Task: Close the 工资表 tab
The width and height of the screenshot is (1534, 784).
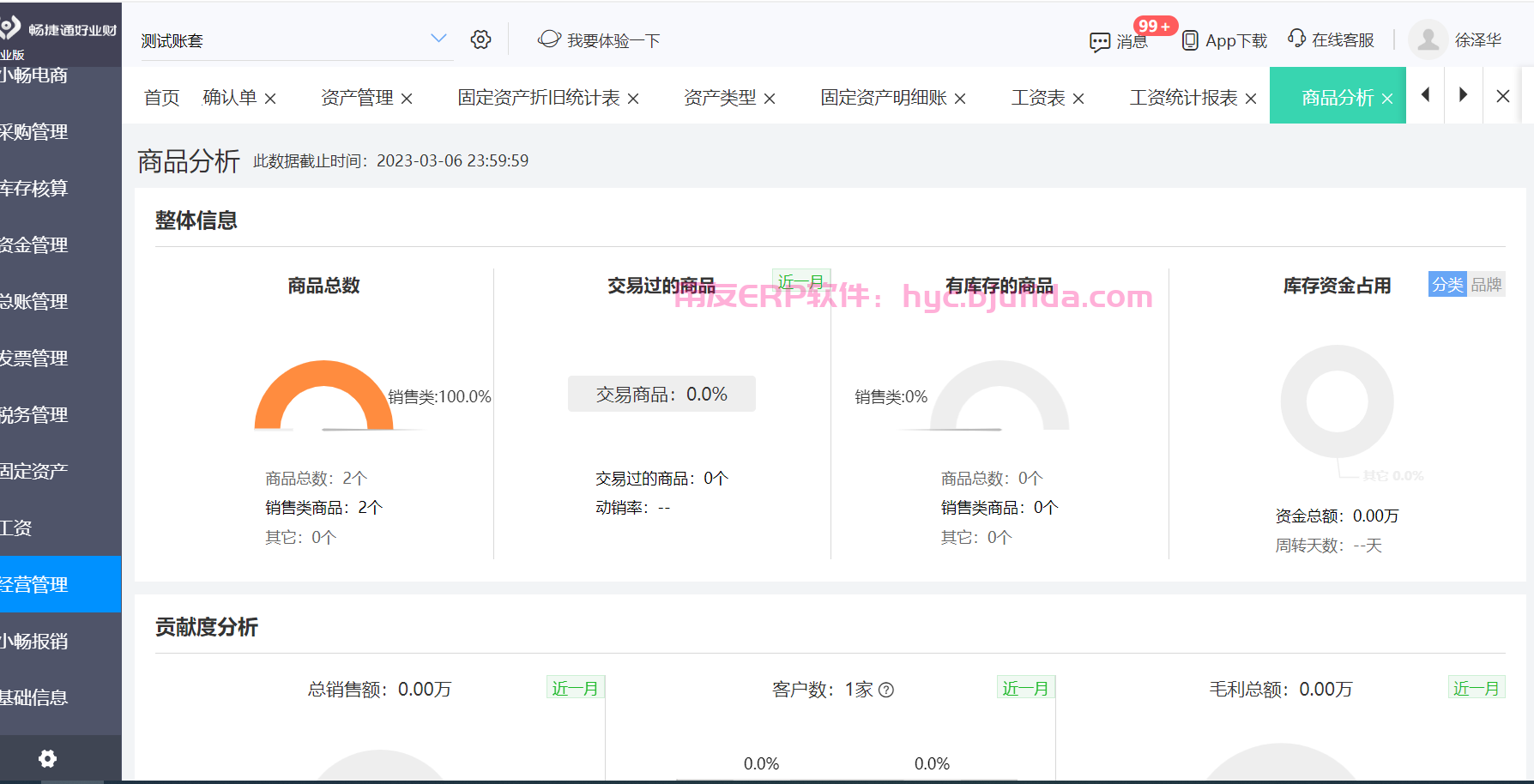Action: (1078, 99)
